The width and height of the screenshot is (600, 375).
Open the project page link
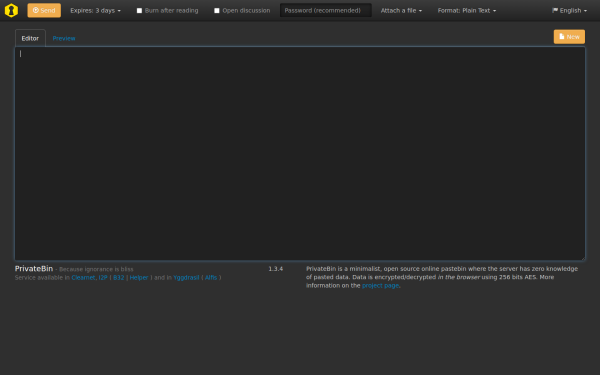[380, 285]
